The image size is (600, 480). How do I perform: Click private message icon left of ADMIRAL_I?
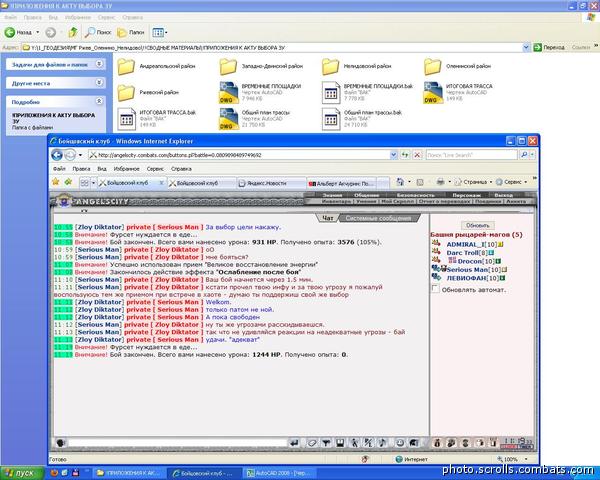point(436,243)
